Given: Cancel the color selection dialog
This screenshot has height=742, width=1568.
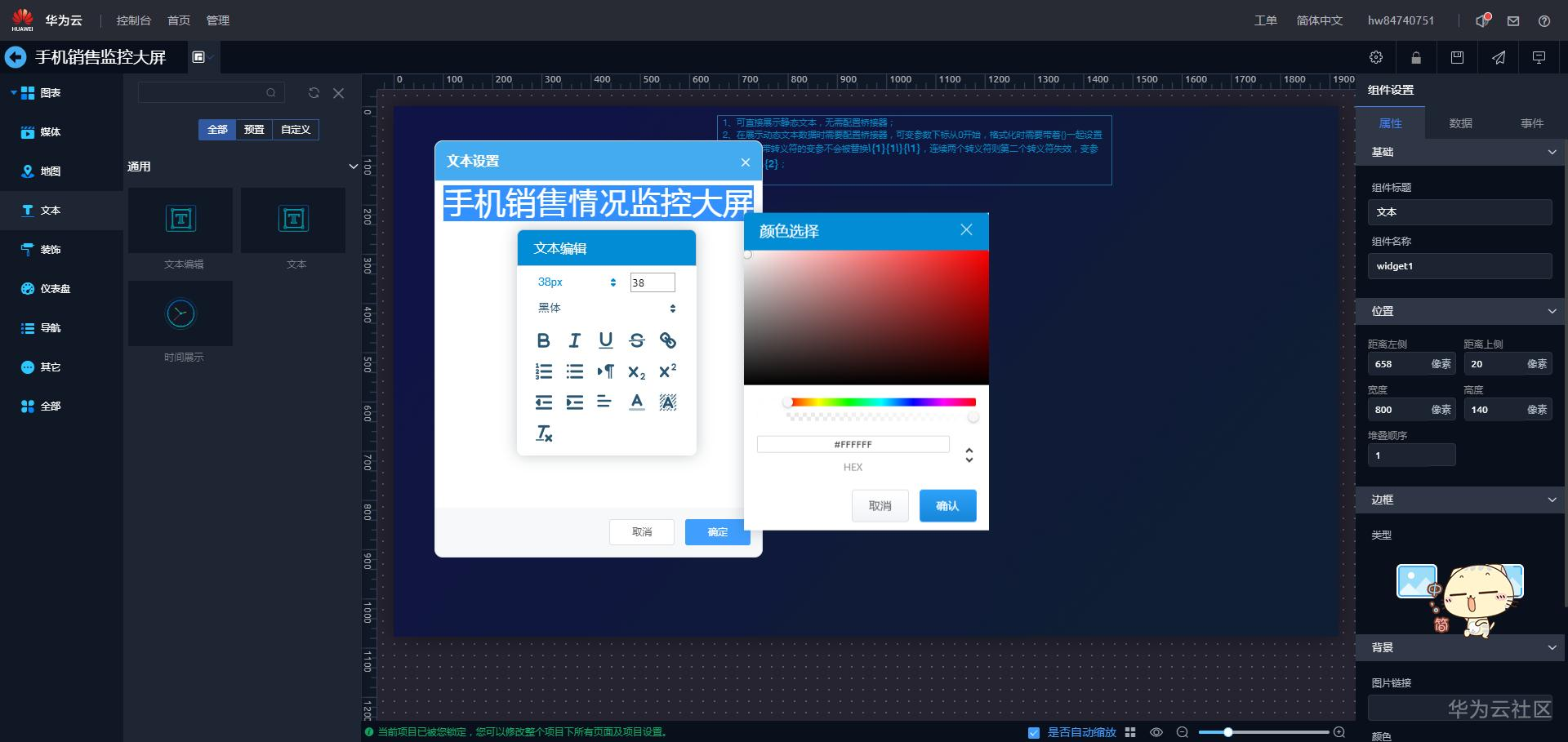Looking at the screenshot, I should [x=880, y=506].
